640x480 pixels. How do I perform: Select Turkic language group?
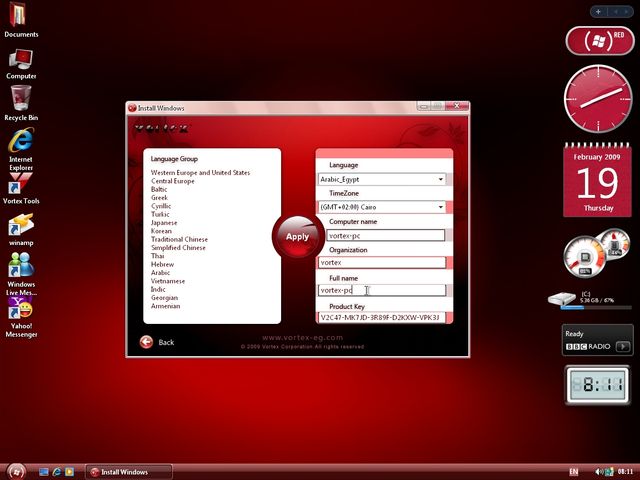[x=160, y=214]
